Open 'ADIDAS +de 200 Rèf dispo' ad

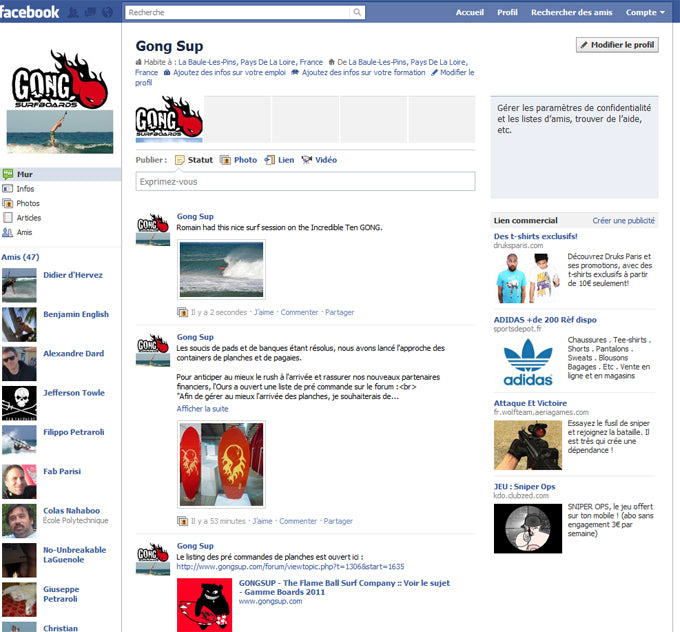545,320
